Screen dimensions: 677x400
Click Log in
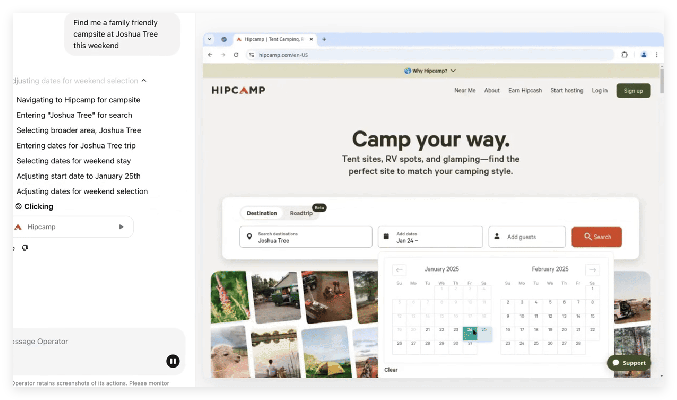[x=600, y=91]
